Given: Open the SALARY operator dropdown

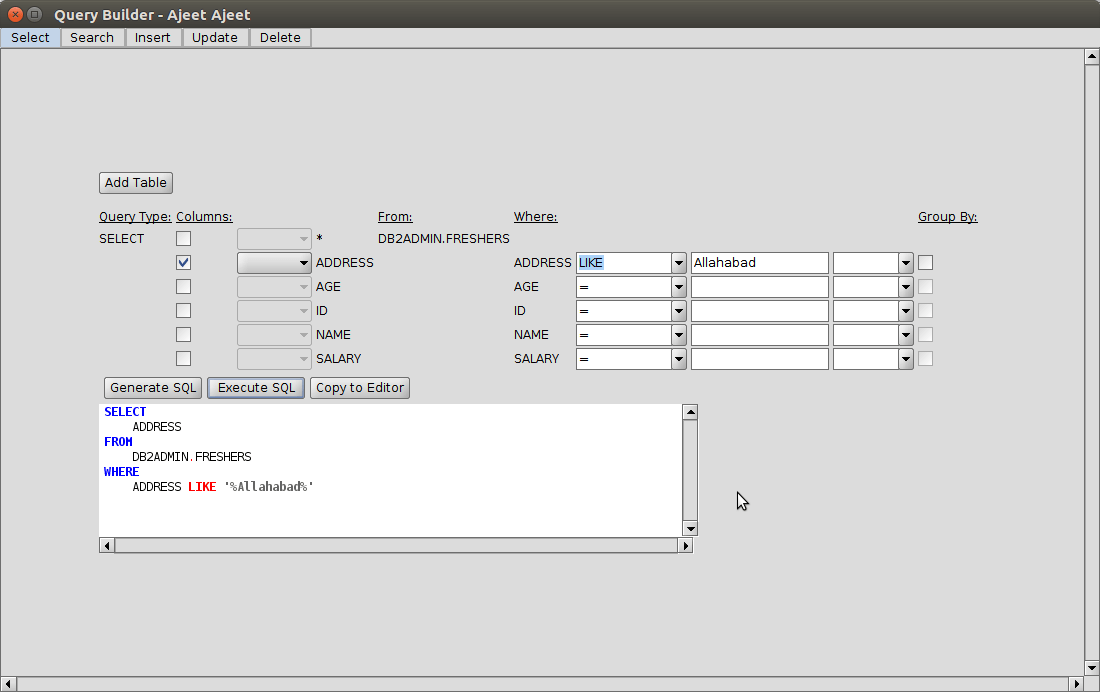Looking at the screenshot, I should 678,359.
